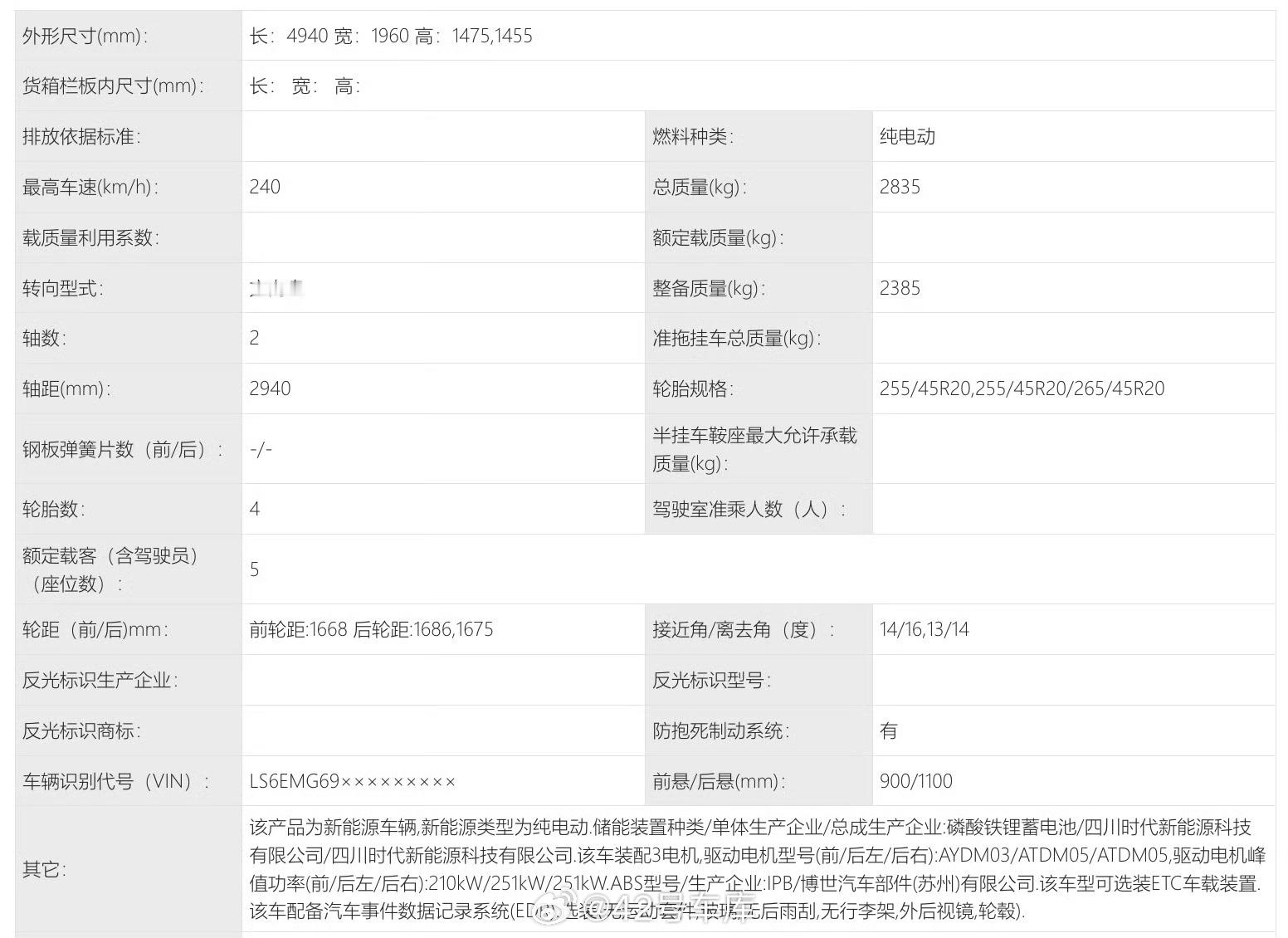Click the 反光标识商标 label
This screenshot has width=1288, height=938.
[x=81, y=731]
